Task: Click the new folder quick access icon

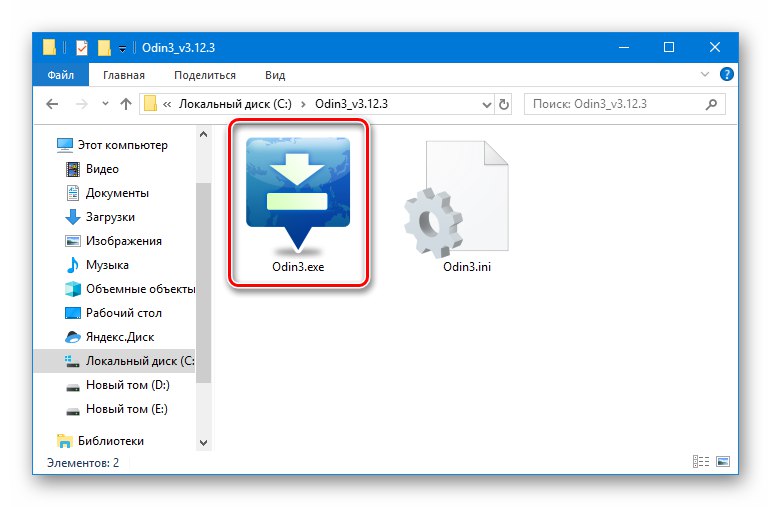Action: [x=104, y=48]
